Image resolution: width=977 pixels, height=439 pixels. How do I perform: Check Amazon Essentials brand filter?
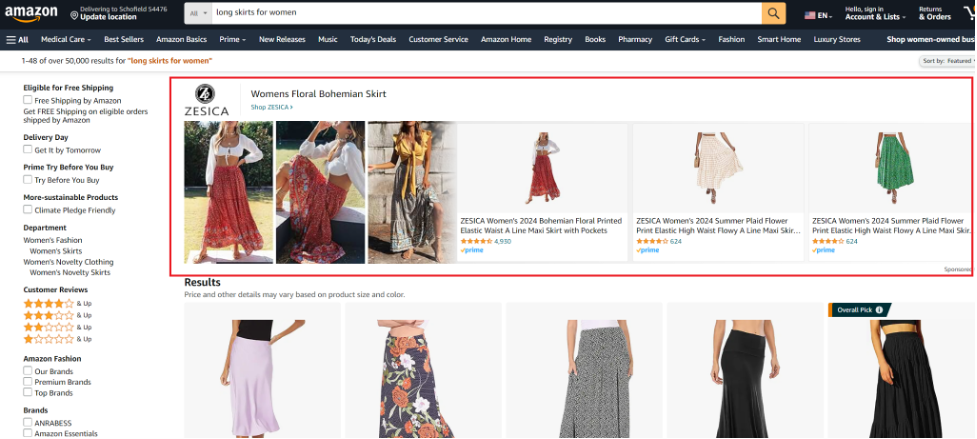(x=27, y=433)
